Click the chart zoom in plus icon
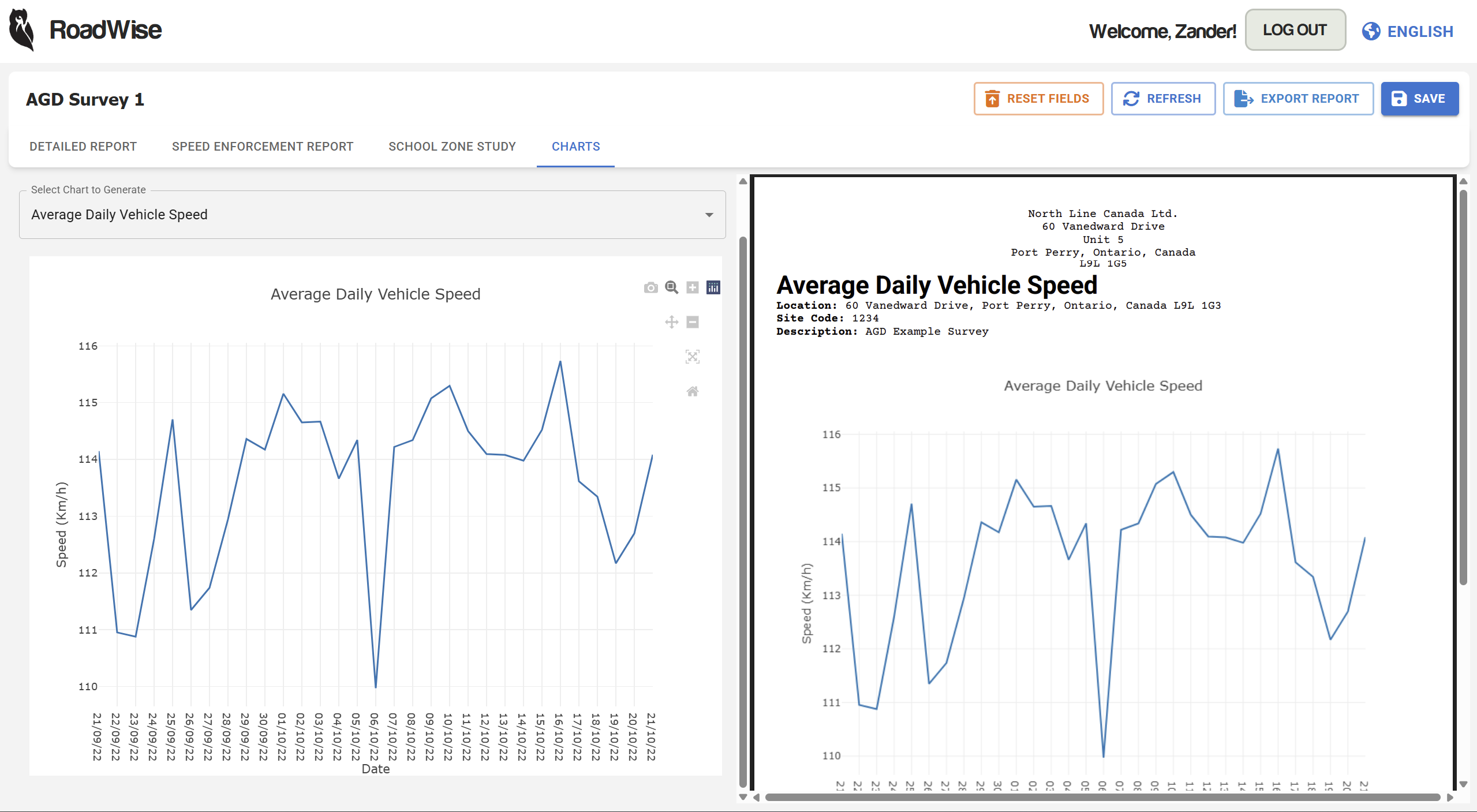 [x=692, y=287]
